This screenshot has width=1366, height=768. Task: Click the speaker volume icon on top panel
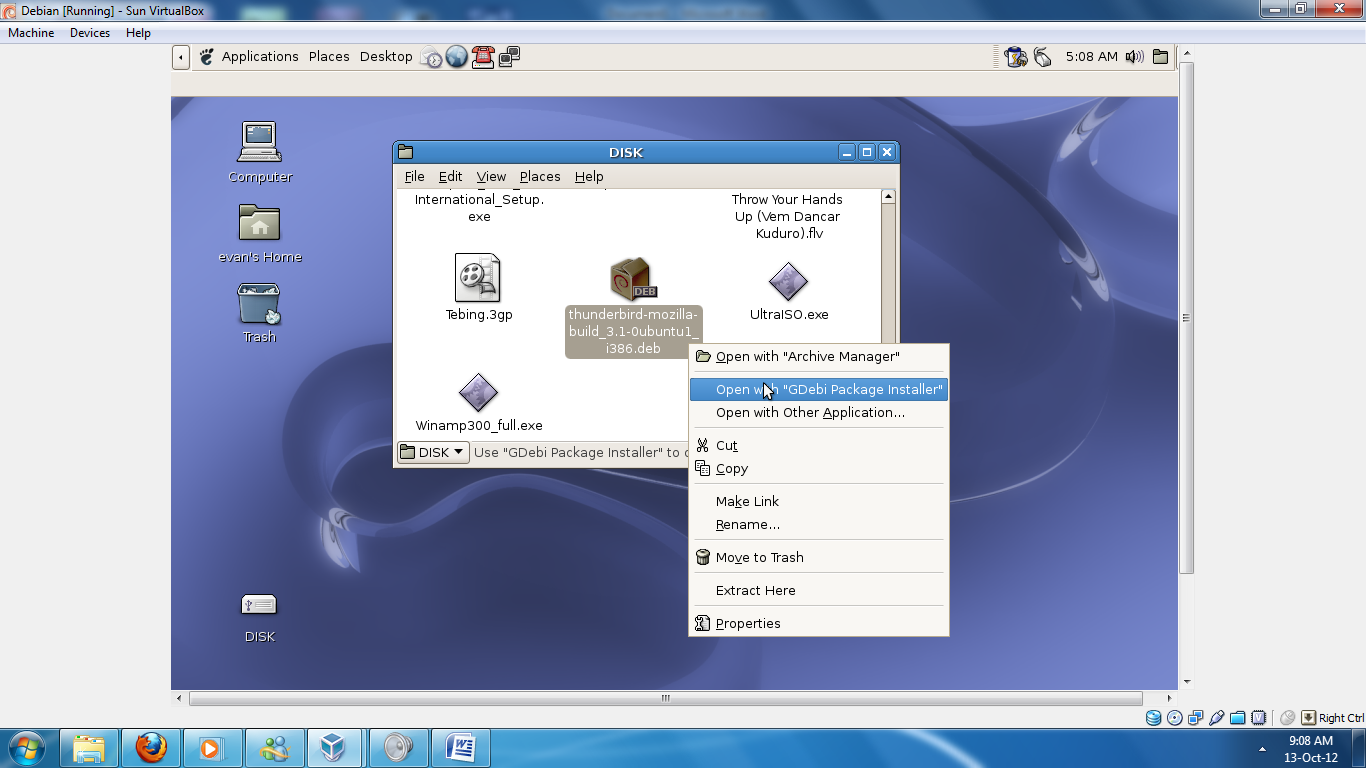[1136, 57]
